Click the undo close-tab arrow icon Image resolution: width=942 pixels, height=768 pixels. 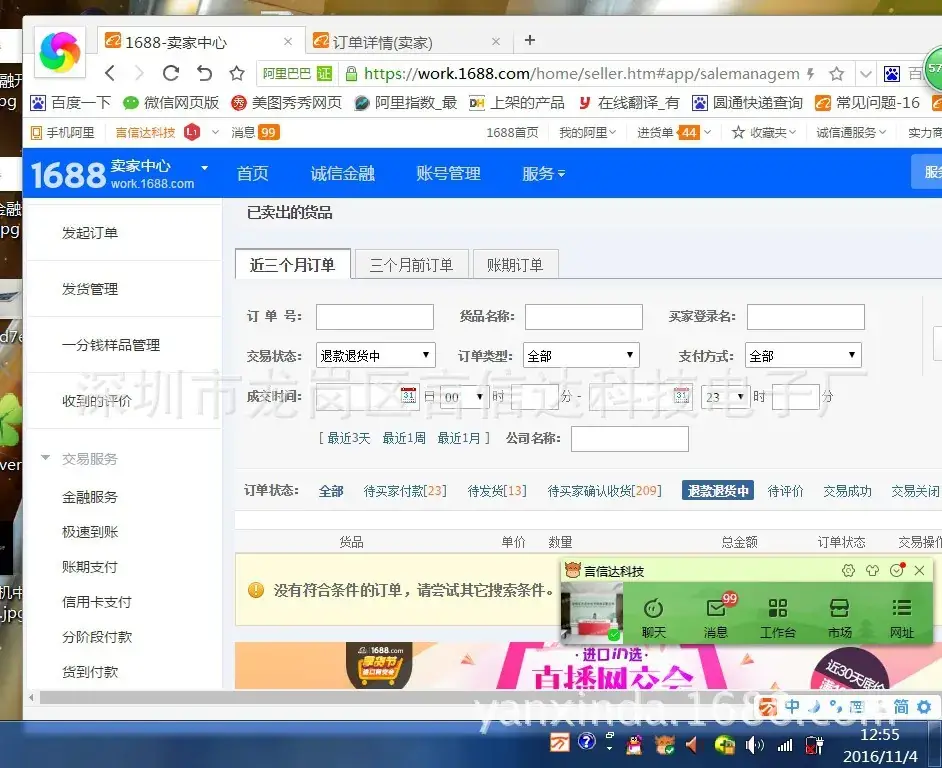click(205, 73)
